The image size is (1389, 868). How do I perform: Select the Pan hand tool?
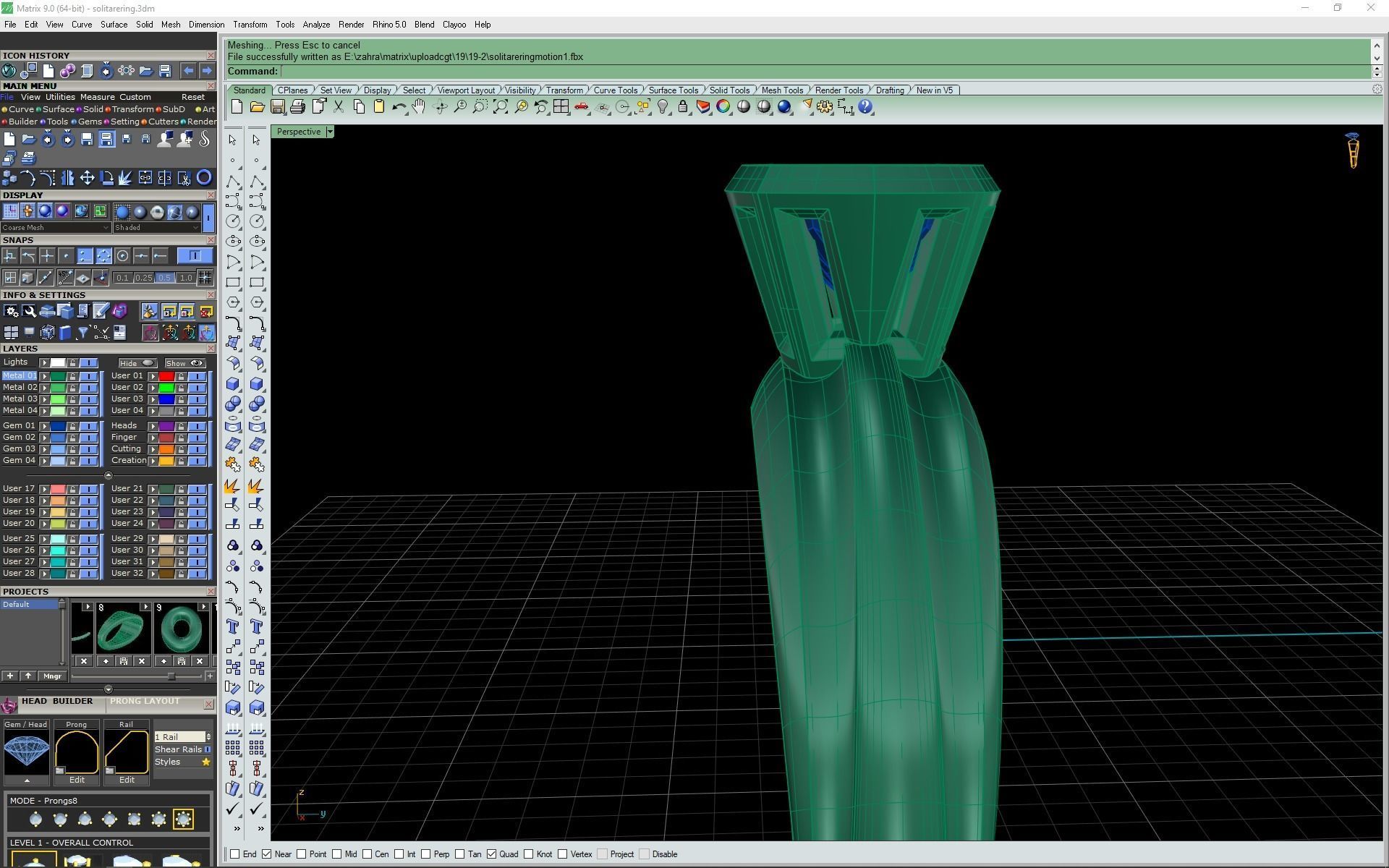(419, 107)
